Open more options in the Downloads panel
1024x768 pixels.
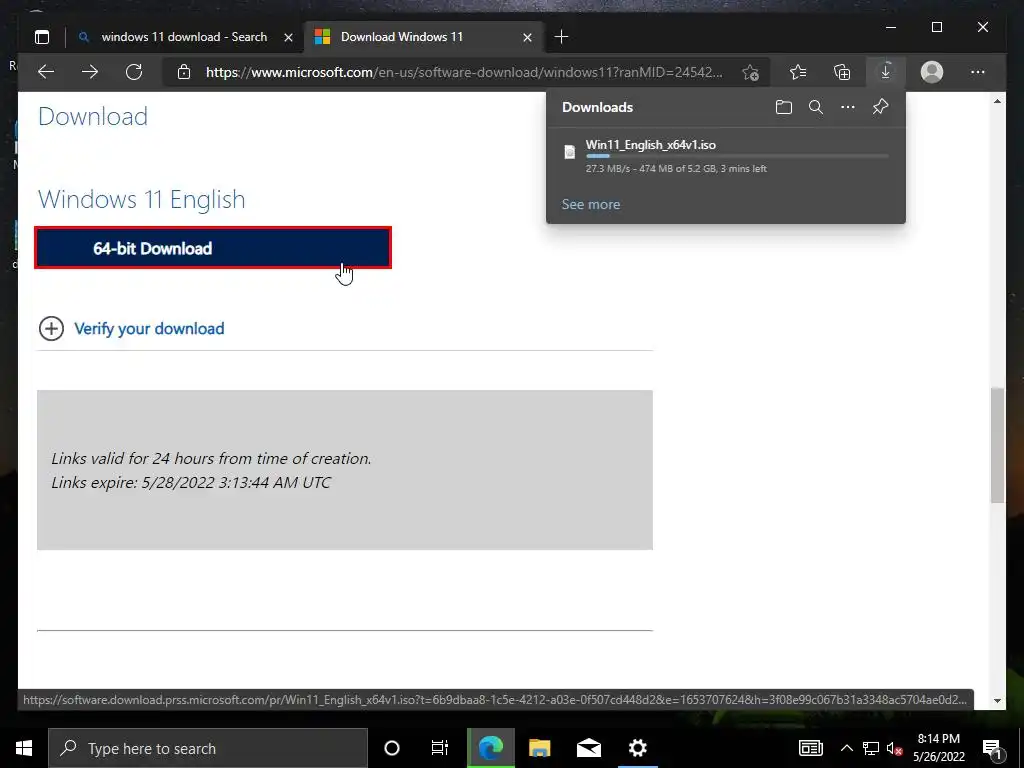pyautogui.click(x=848, y=107)
